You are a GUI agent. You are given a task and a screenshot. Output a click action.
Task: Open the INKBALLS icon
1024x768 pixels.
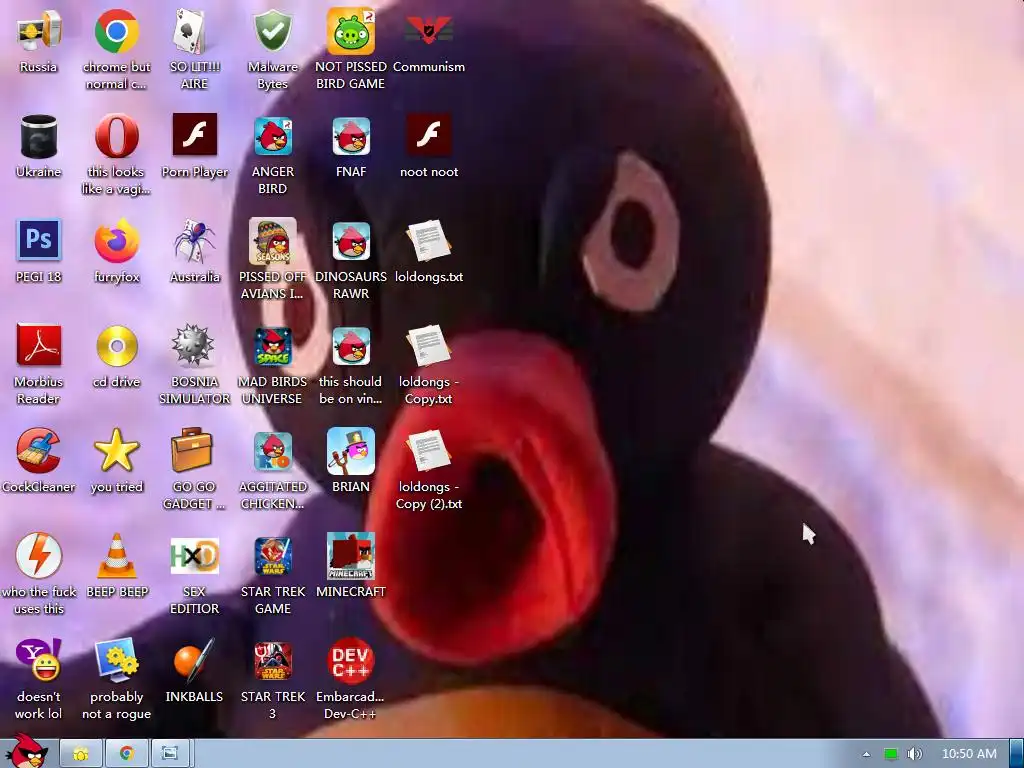tap(194, 660)
